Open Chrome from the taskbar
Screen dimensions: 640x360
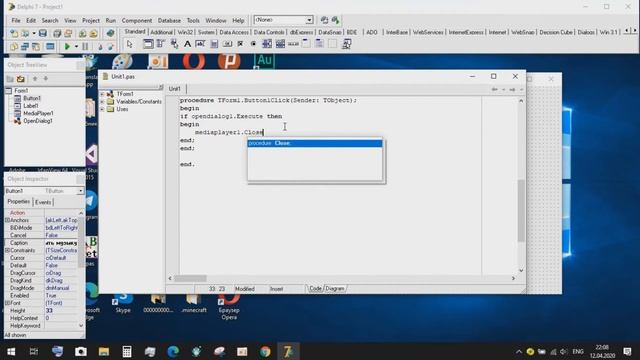pyautogui.click(x=265, y=351)
